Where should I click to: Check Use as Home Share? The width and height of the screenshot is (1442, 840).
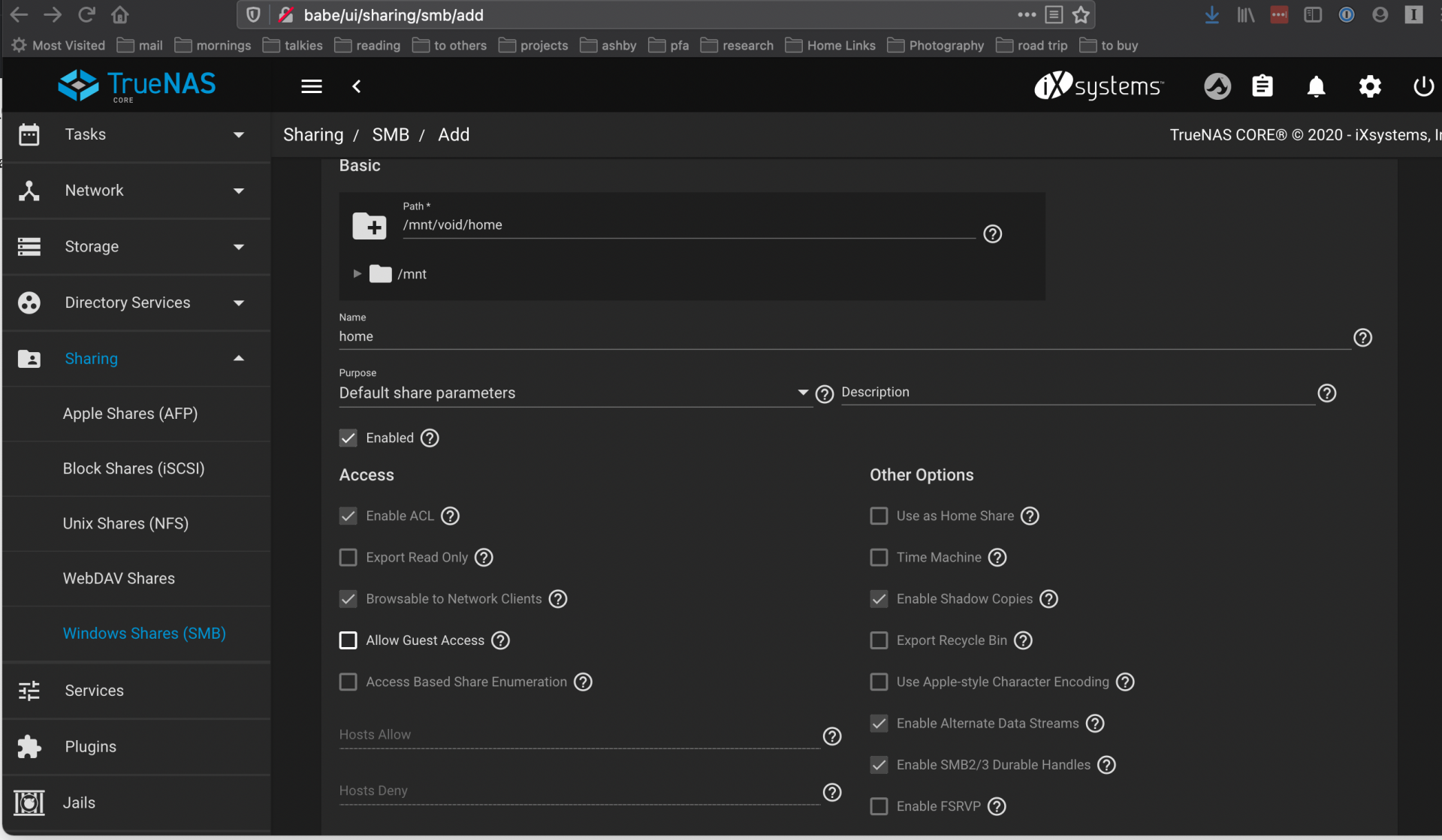879,516
